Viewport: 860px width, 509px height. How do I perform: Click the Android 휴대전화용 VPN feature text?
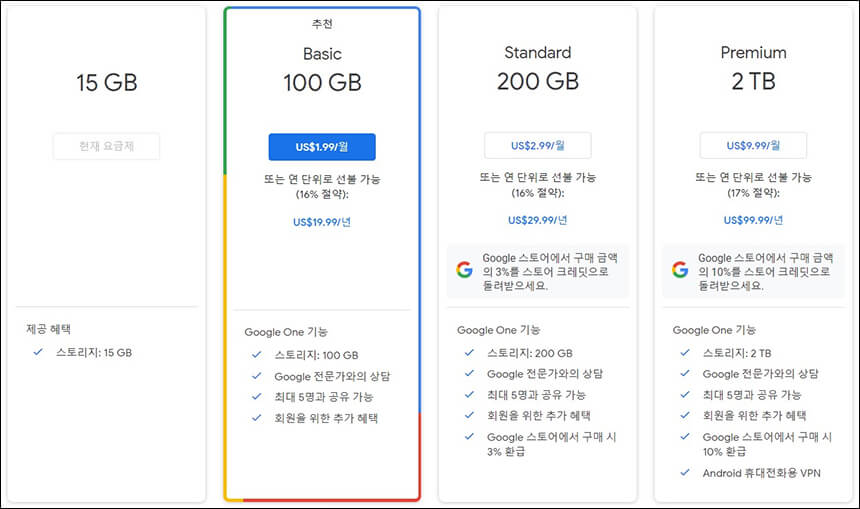tap(761, 473)
